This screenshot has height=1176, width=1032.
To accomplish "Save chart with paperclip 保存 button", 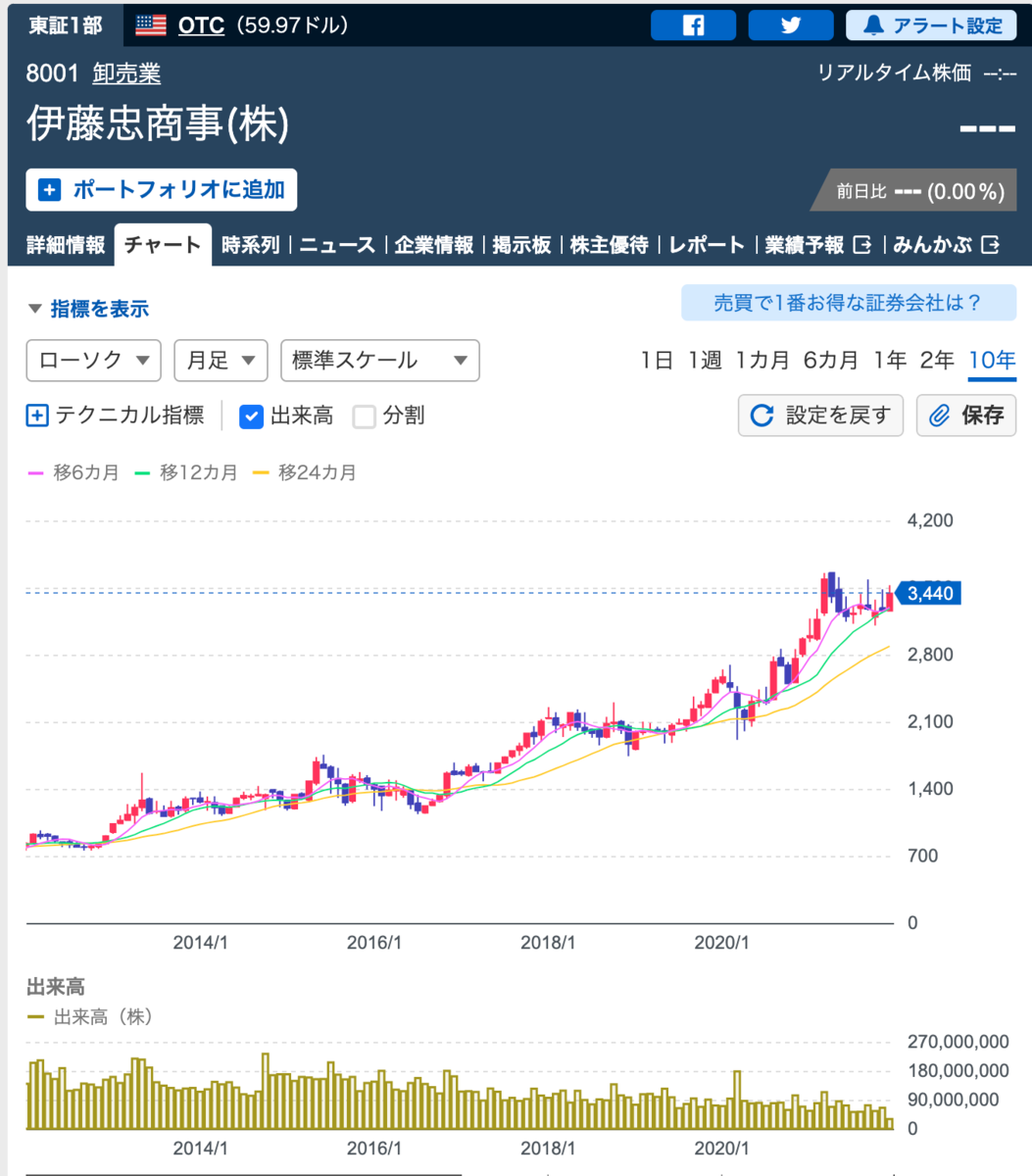I will pyautogui.click(x=966, y=416).
